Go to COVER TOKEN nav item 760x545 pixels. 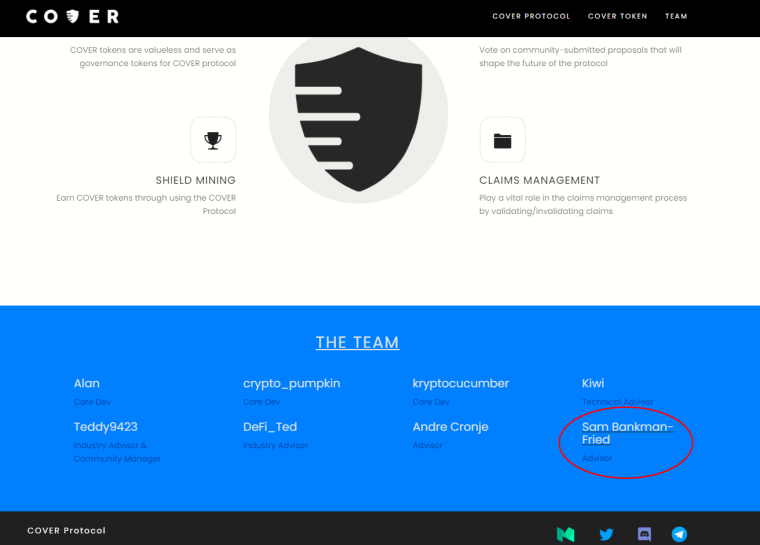click(x=618, y=16)
